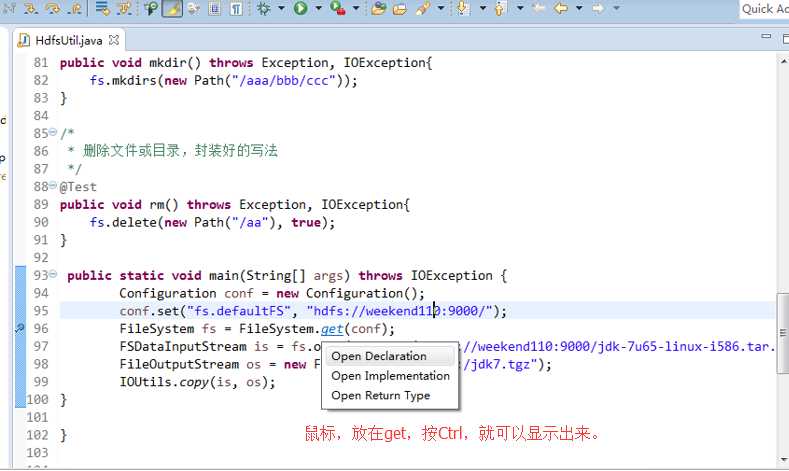789x471 pixels.
Task: Click the underlined get method link
Action: coord(332,329)
